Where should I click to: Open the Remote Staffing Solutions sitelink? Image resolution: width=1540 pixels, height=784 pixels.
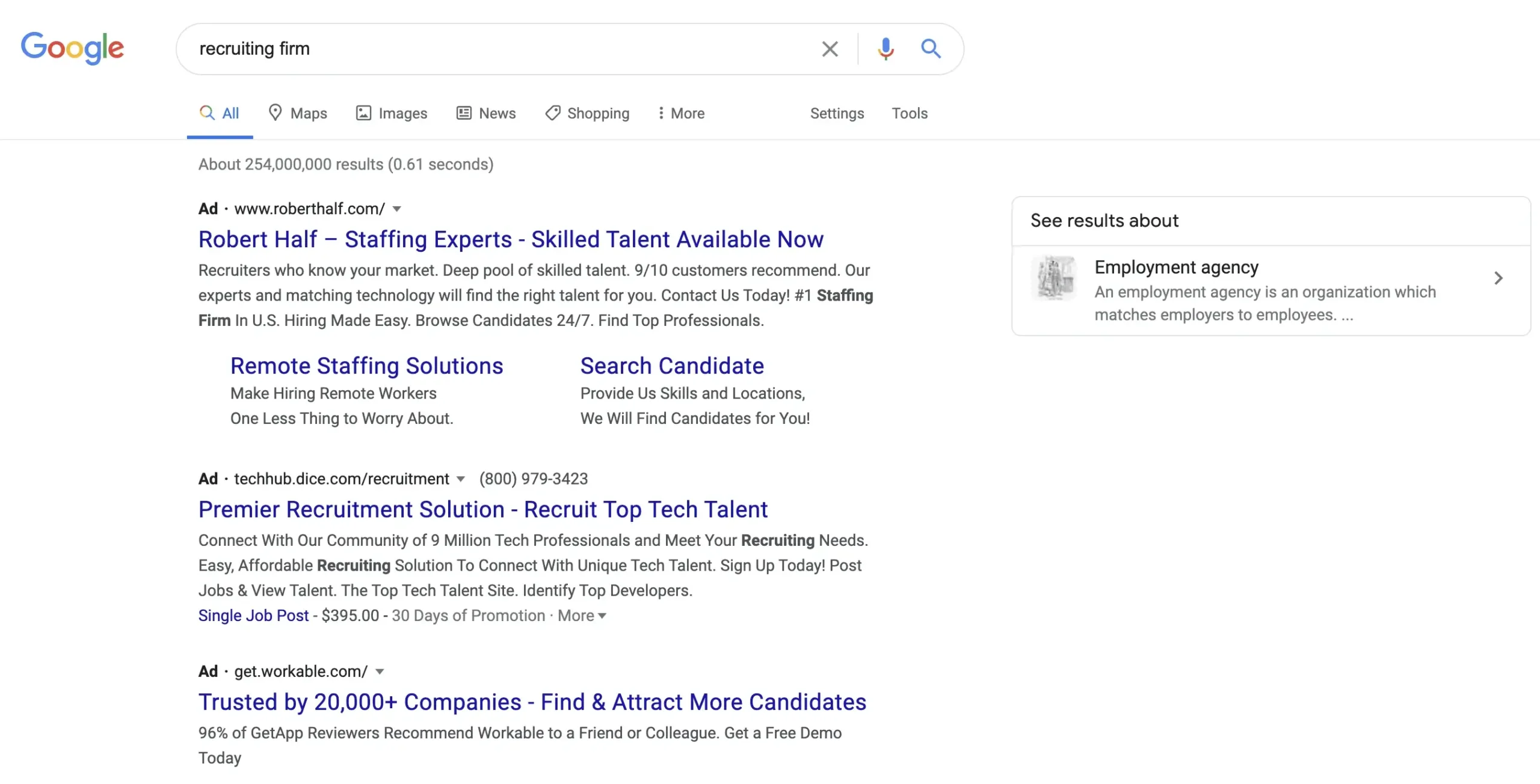[x=367, y=365]
